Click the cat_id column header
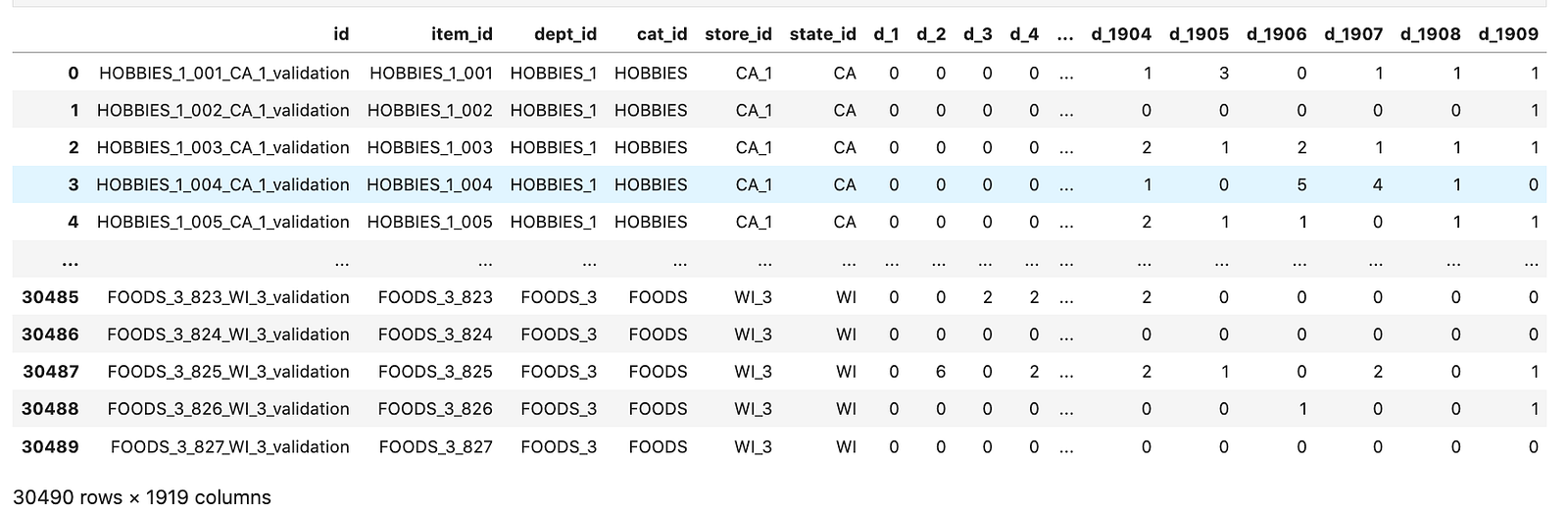The width and height of the screenshot is (1568, 514). pos(661,34)
